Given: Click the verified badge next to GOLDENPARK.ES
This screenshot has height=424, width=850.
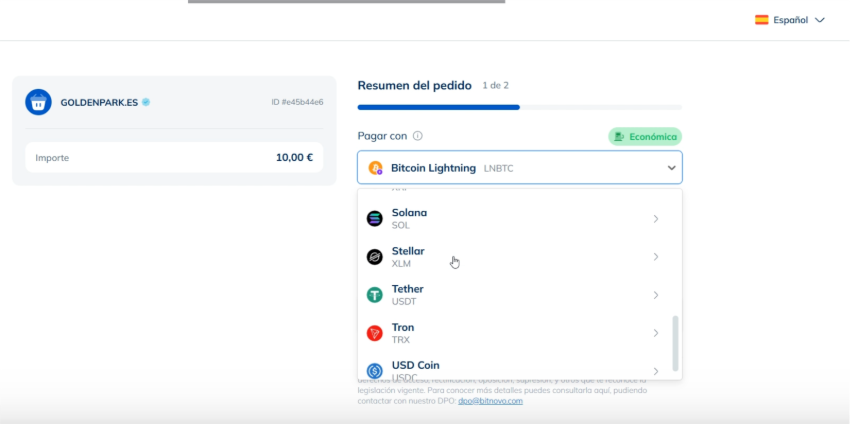Looking at the screenshot, I should 146,102.
